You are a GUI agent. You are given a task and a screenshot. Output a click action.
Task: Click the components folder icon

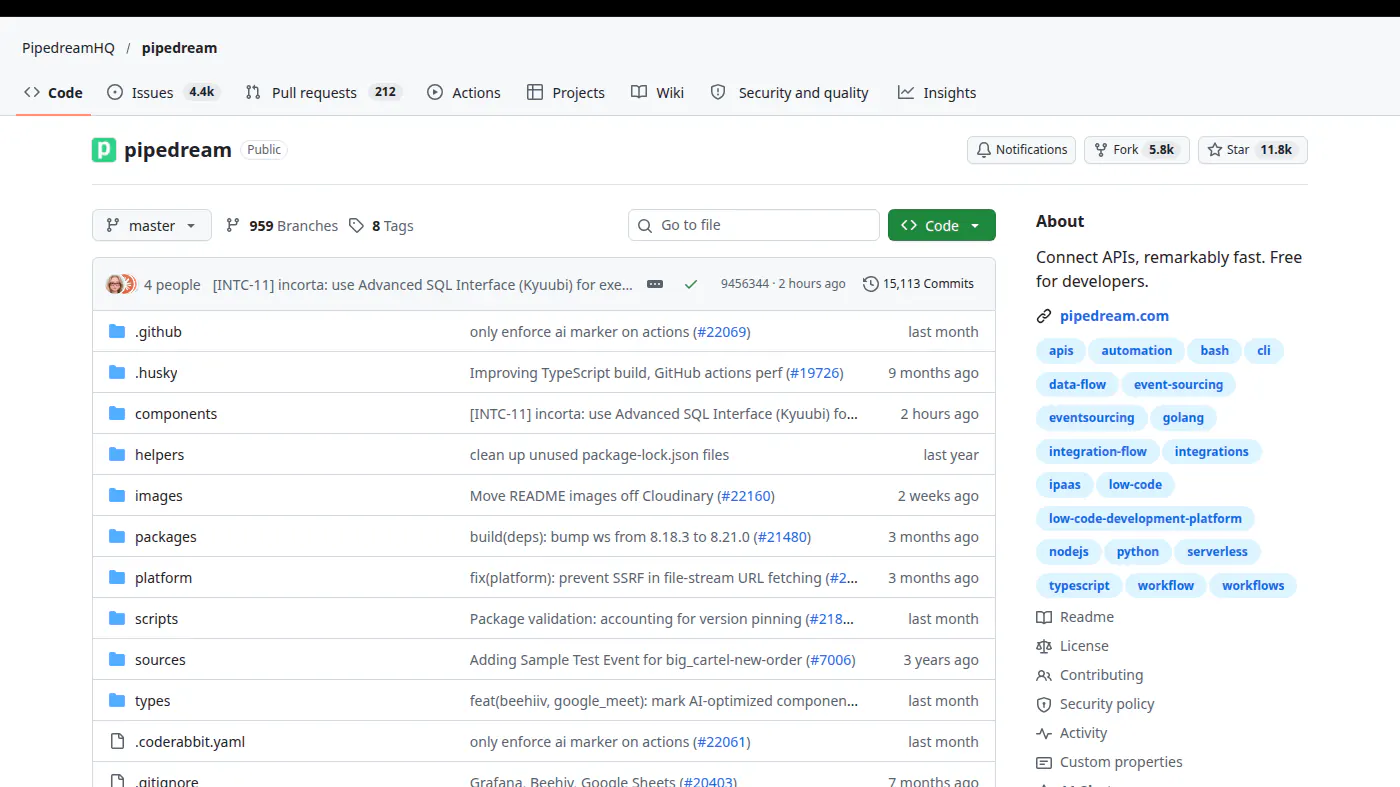(x=117, y=414)
